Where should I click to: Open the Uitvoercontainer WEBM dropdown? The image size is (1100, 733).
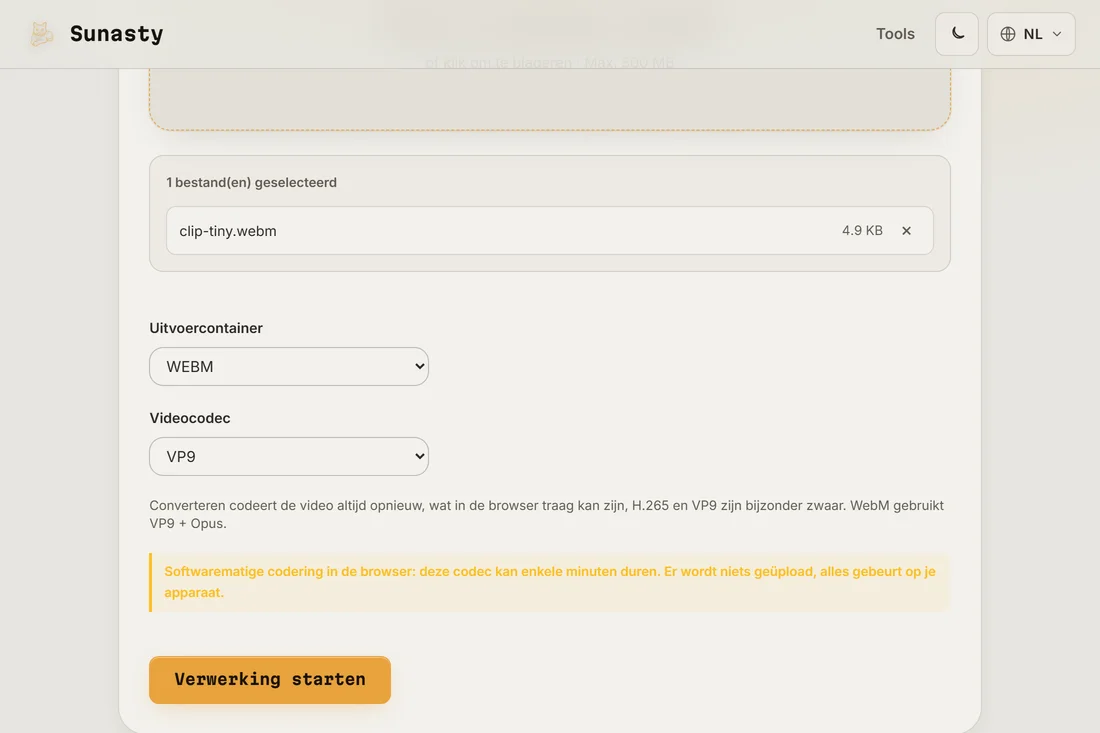[289, 367]
